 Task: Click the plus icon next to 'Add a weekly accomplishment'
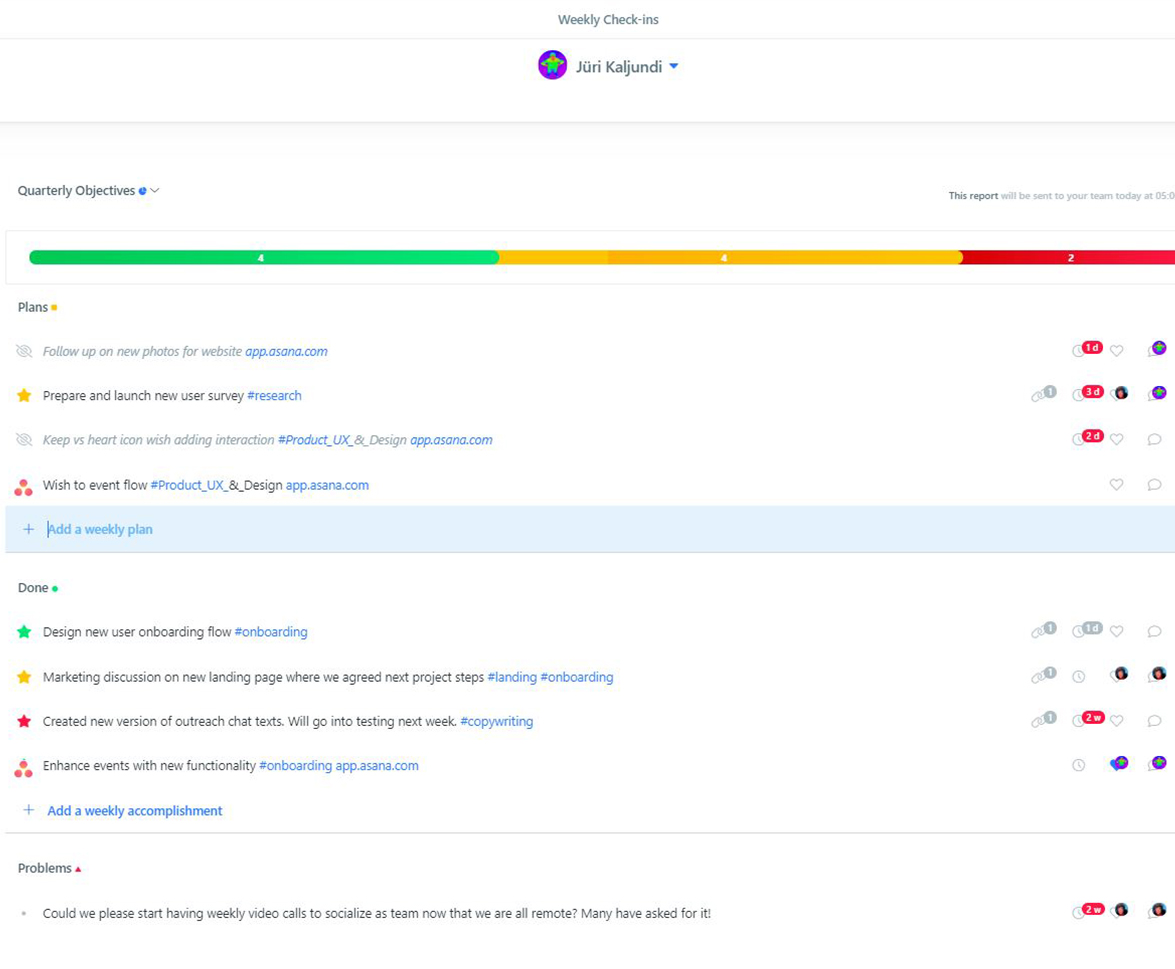pos(28,810)
